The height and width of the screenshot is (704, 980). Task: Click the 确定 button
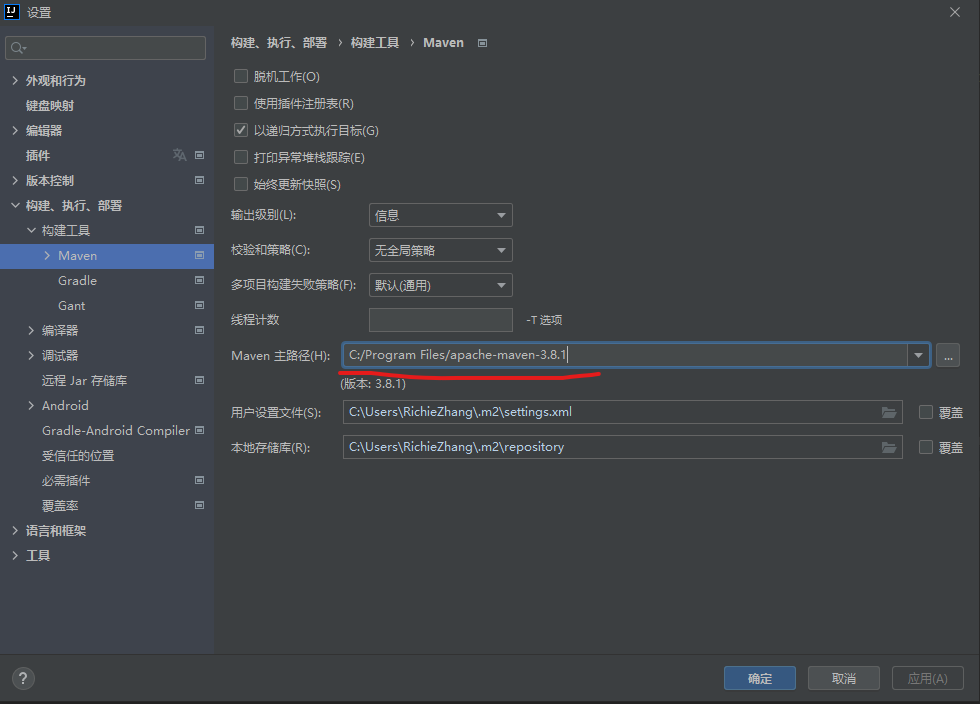(759, 678)
